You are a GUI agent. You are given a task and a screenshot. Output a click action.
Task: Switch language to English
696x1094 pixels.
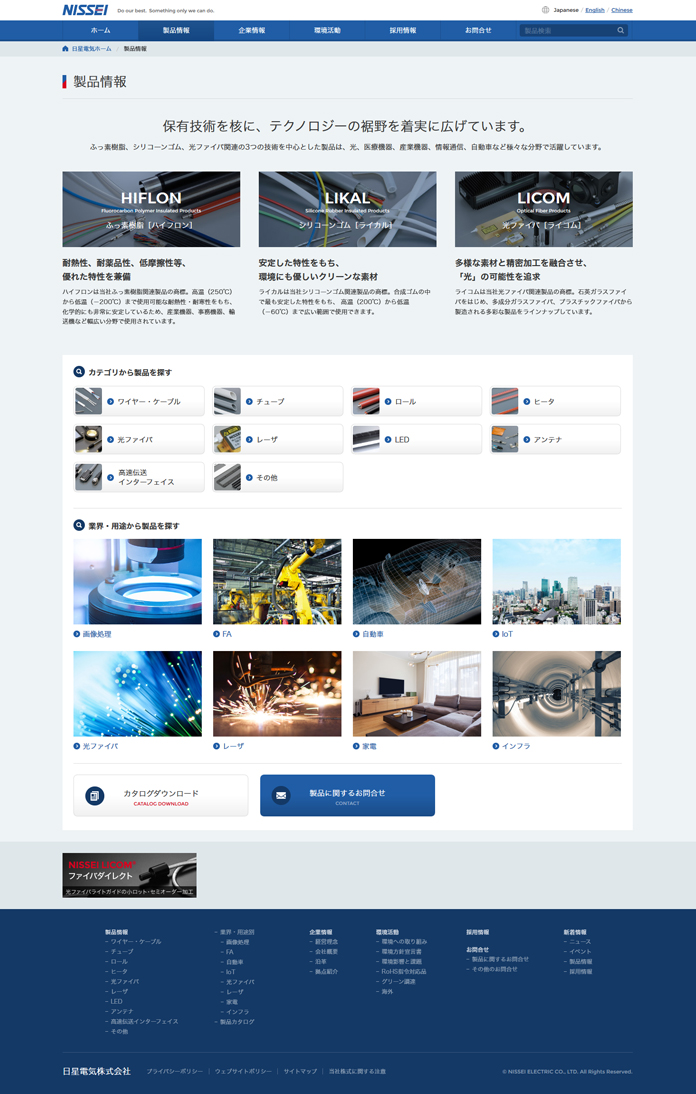pos(595,10)
